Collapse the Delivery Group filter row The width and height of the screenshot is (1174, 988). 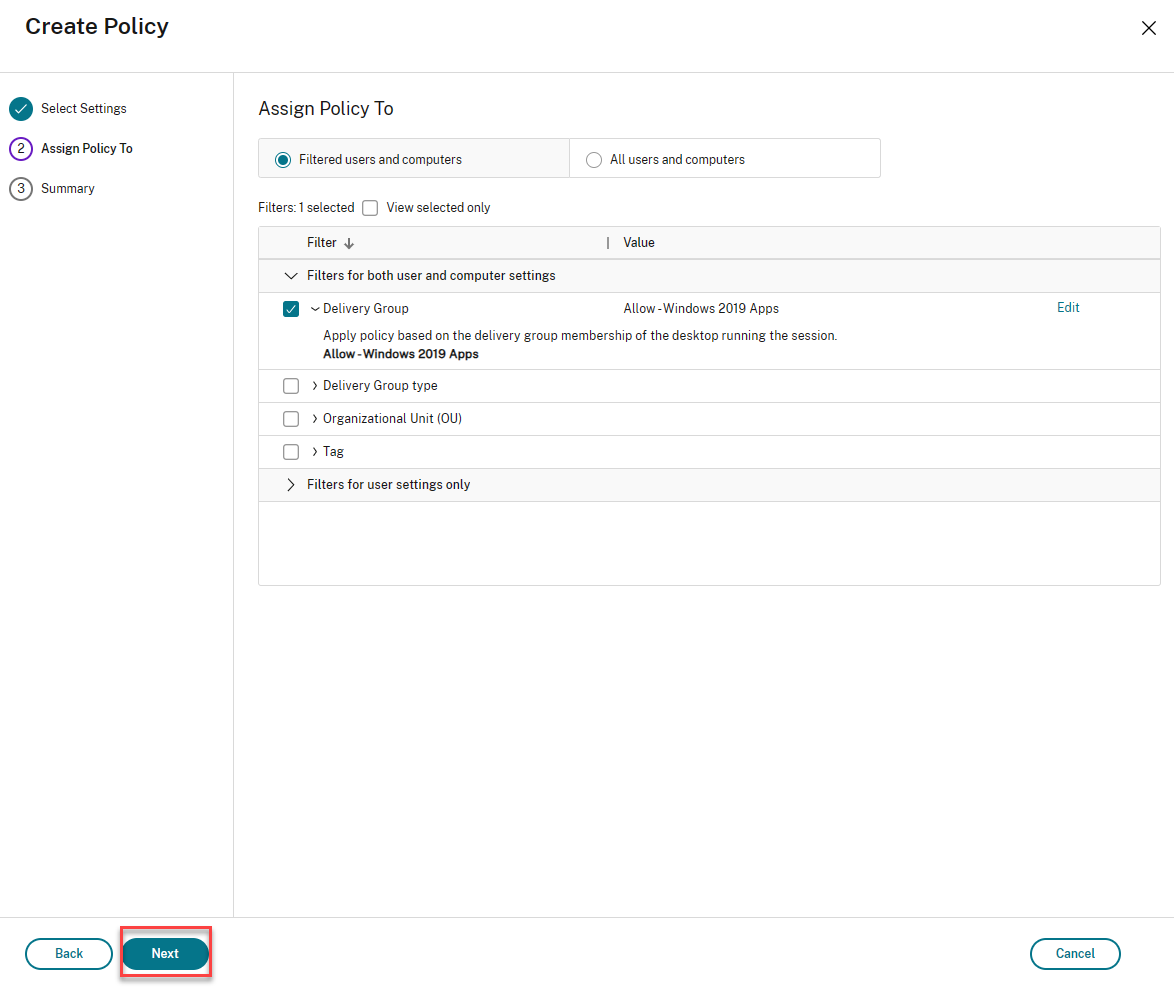pos(315,309)
